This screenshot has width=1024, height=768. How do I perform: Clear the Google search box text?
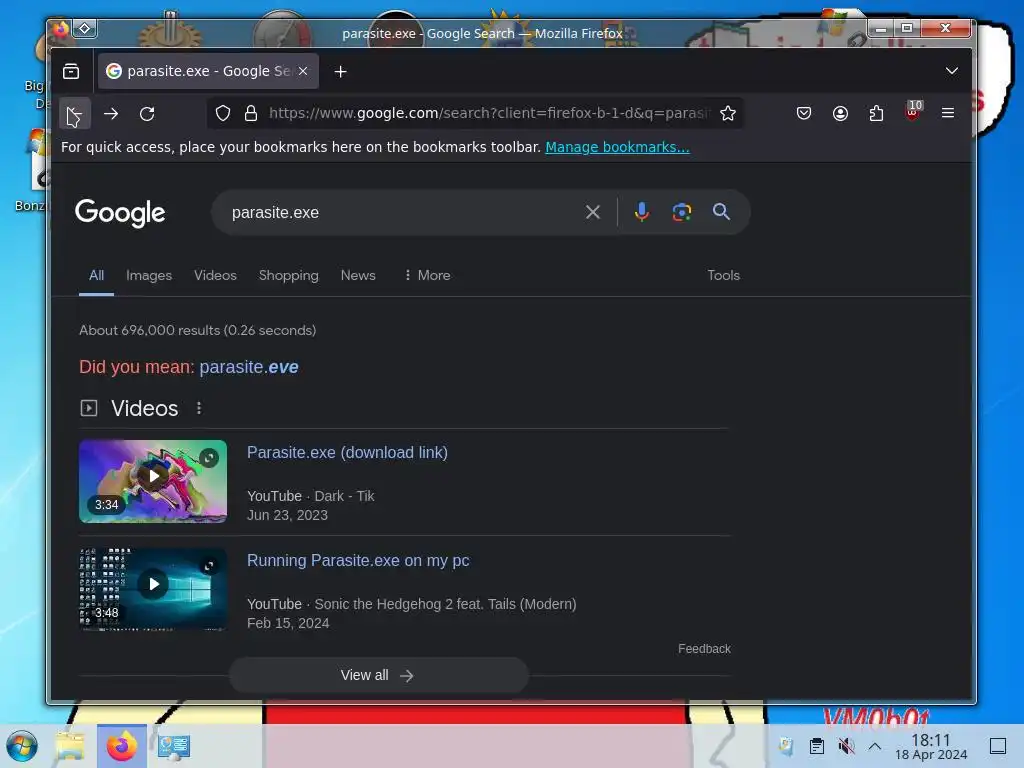(593, 212)
